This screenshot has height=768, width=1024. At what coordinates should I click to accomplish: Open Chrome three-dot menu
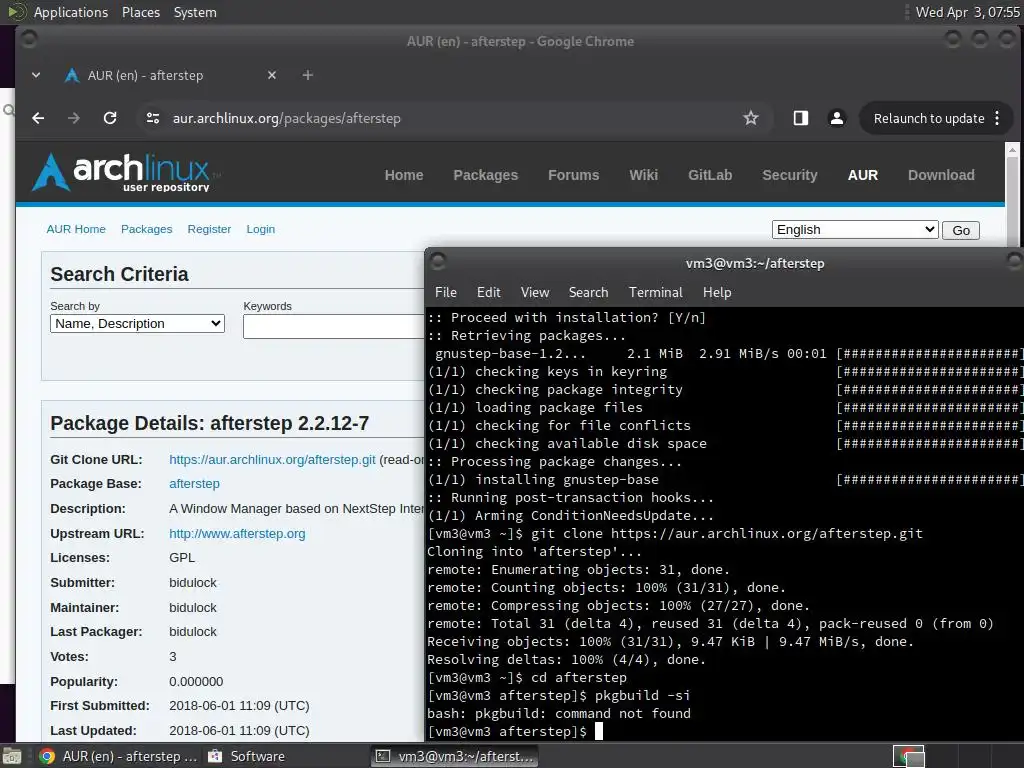click(x=997, y=118)
